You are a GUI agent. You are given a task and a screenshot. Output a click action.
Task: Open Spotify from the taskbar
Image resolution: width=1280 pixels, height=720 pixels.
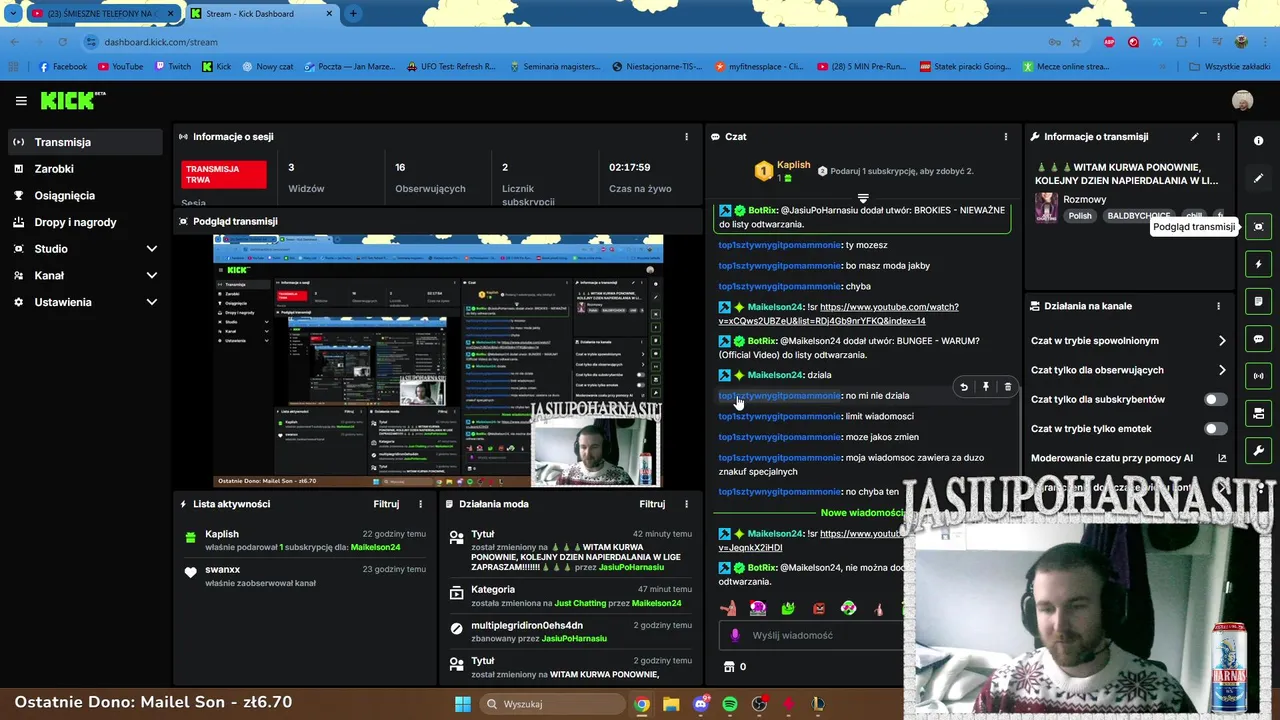[x=730, y=704]
